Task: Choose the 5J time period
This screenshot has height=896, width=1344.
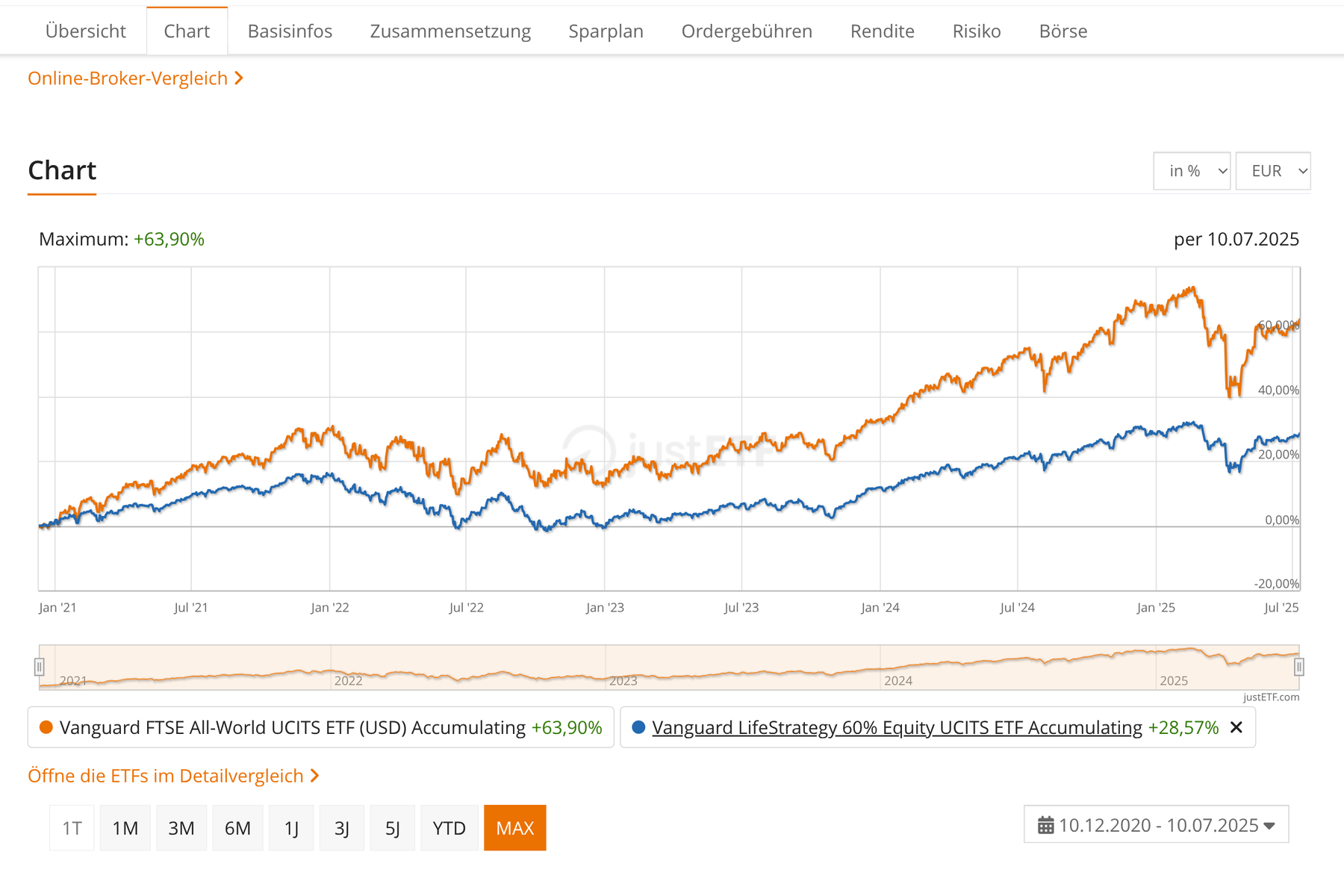Action: 392,828
